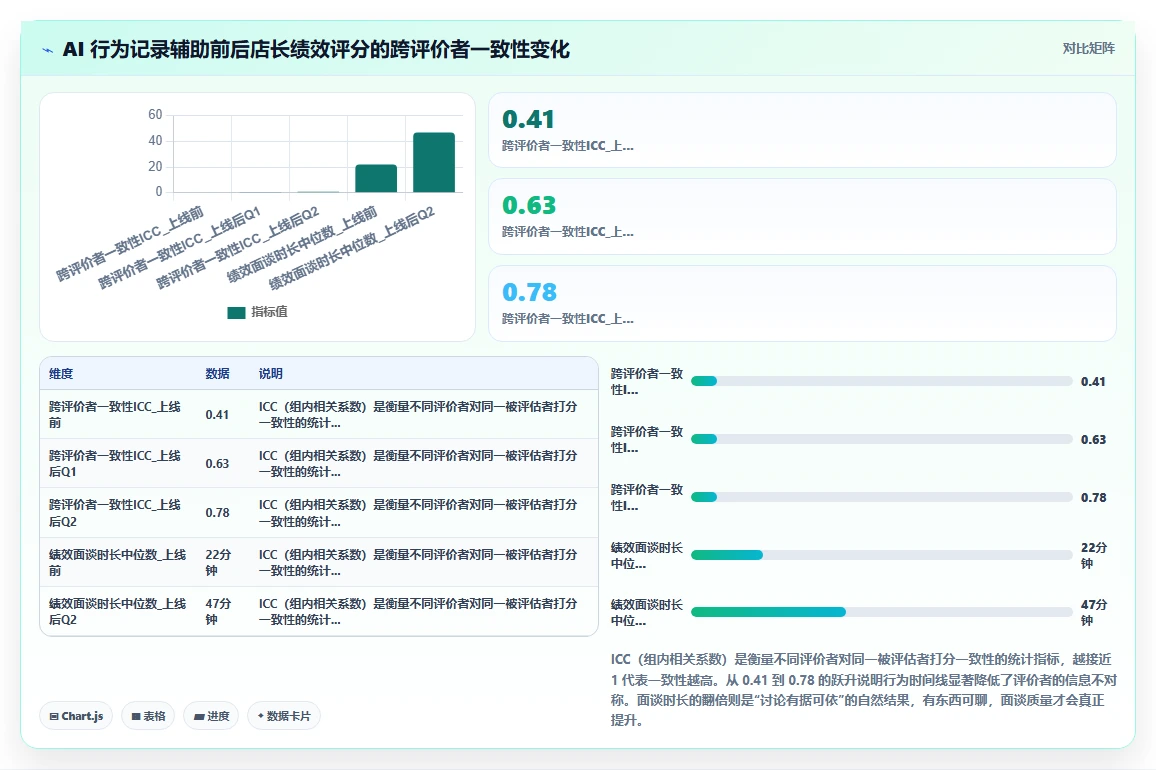This screenshot has height=770, width=1156.
Task: Click the 表格 tag
Action: pyautogui.click(x=148, y=716)
